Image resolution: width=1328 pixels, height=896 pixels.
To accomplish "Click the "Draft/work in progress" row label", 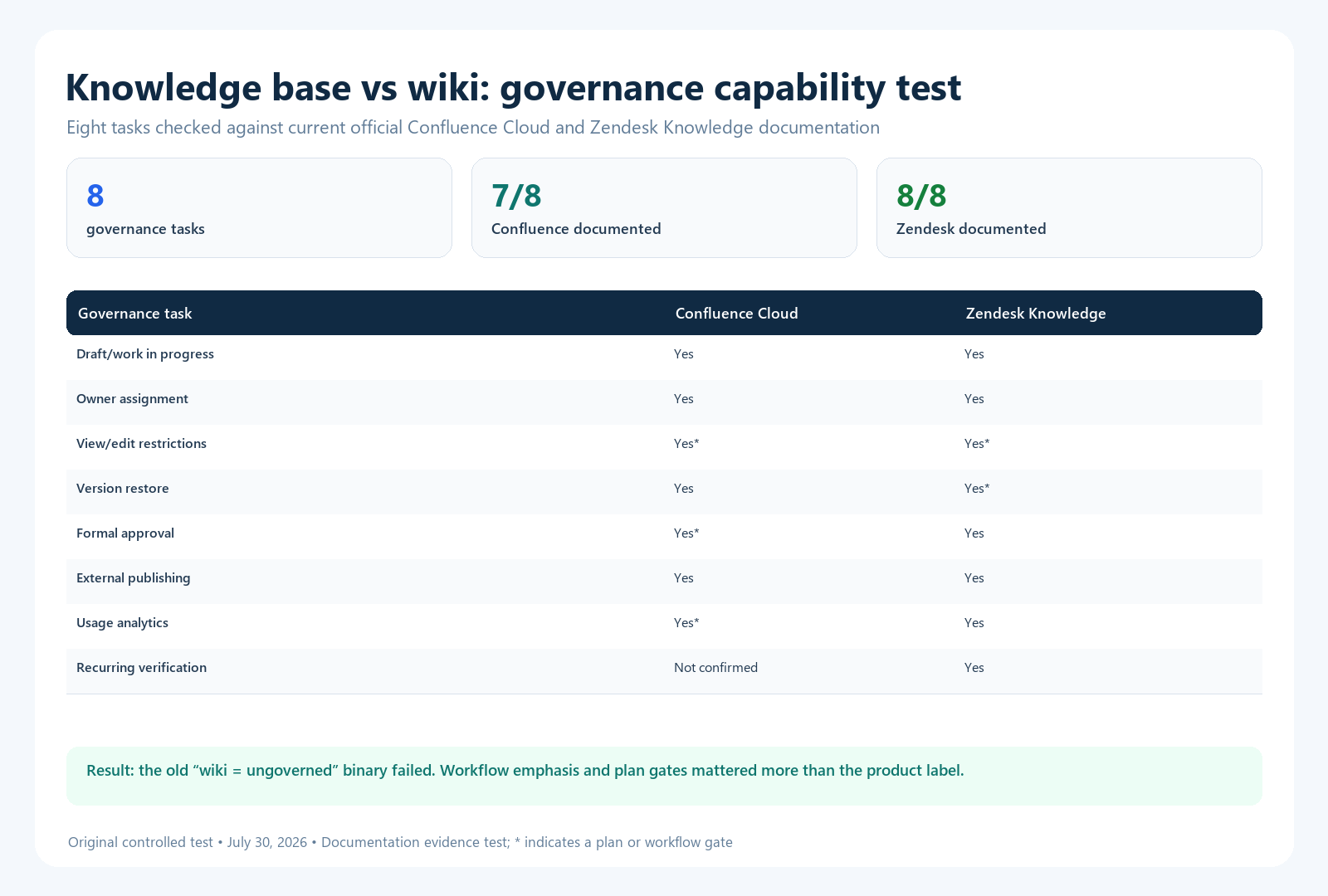I will pyautogui.click(x=145, y=354).
